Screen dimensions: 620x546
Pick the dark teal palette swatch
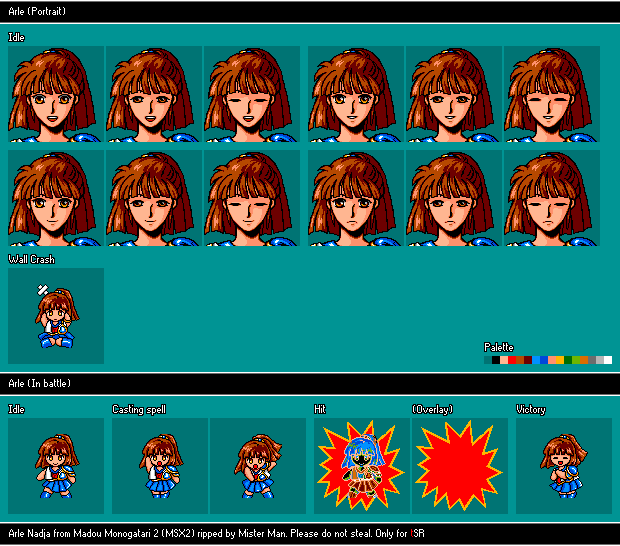tap(488, 360)
